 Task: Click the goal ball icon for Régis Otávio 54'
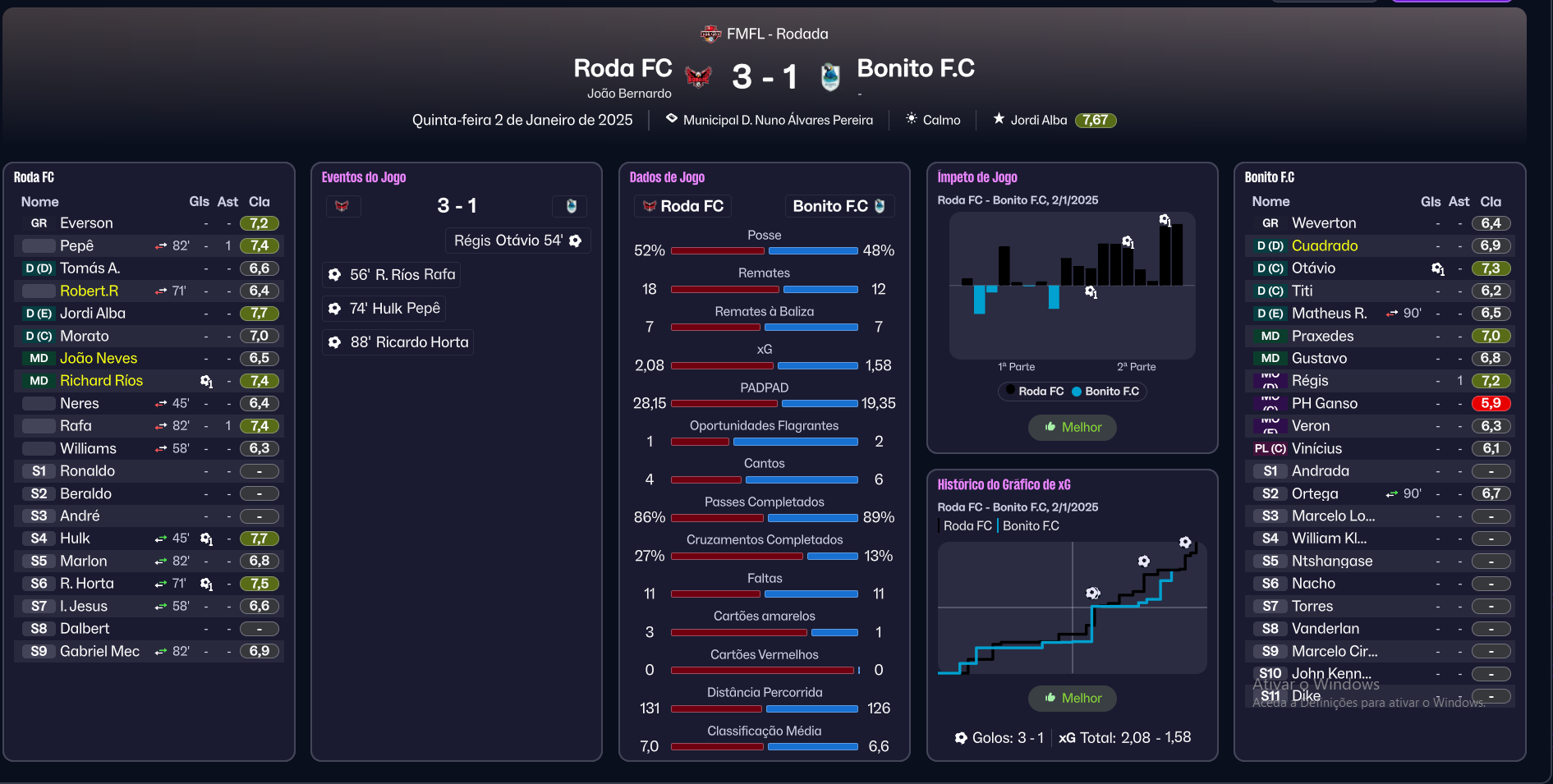click(576, 241)
